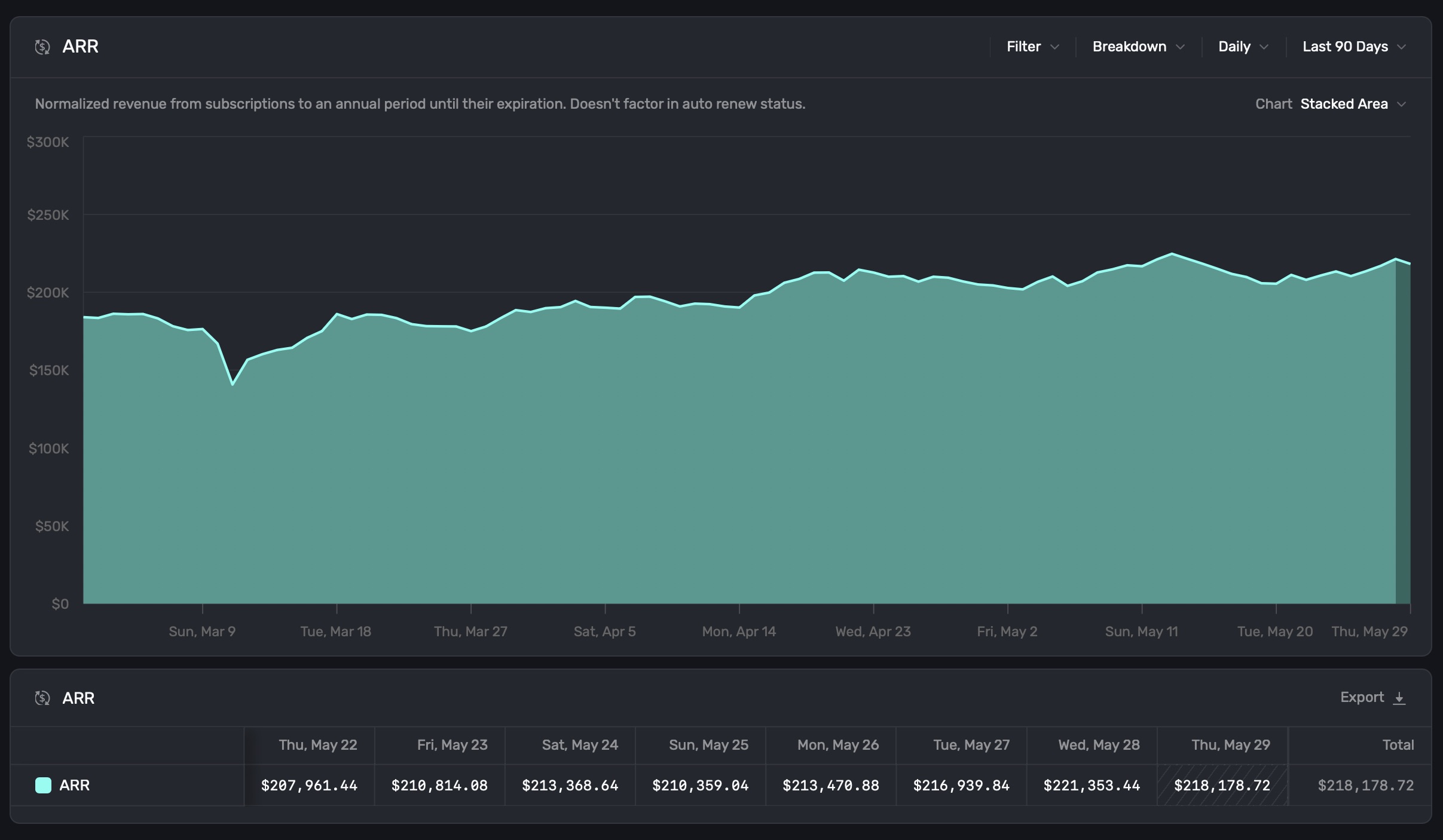Open the Filter dropdown
The width and height of the screenshot is (1443, 840).
point(1032,47)
